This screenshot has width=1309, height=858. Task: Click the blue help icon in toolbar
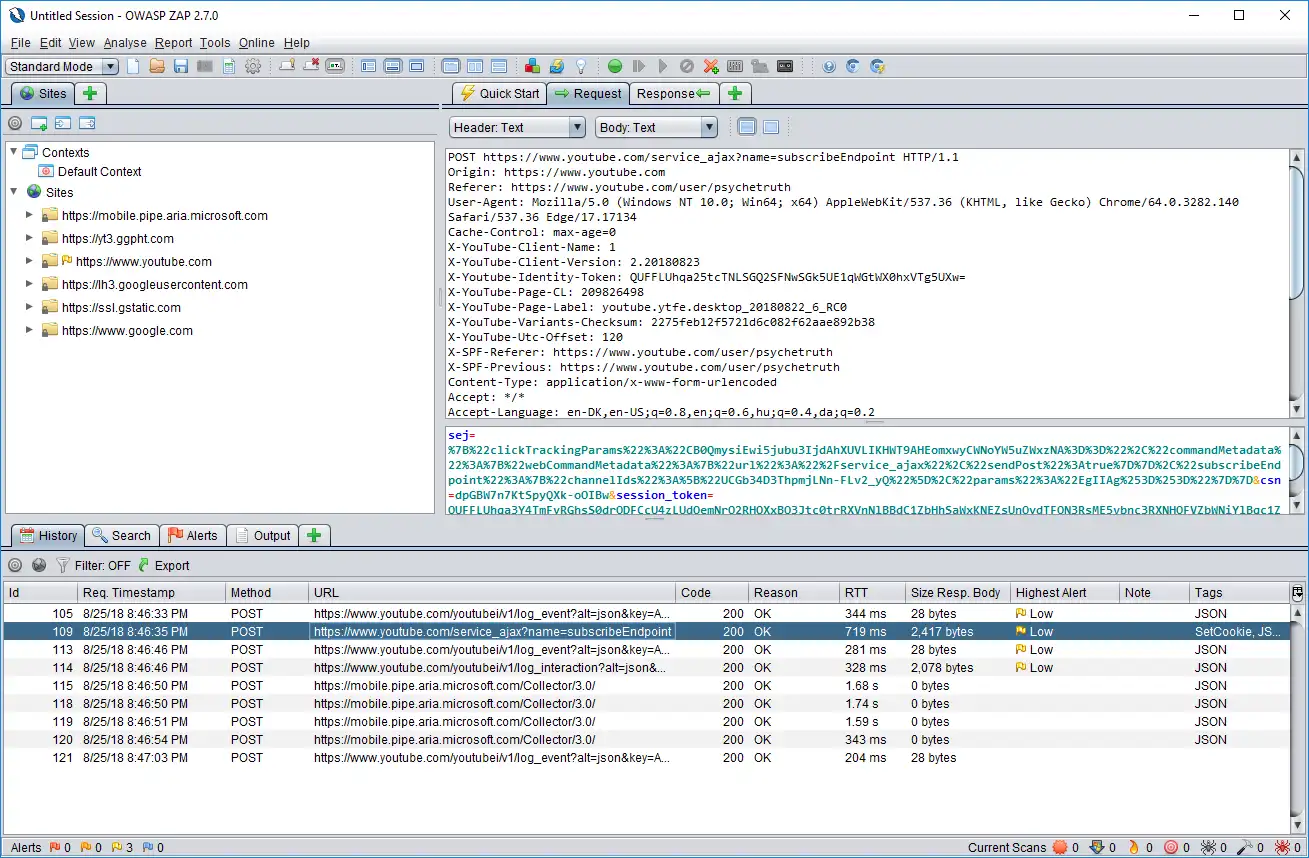829,66
